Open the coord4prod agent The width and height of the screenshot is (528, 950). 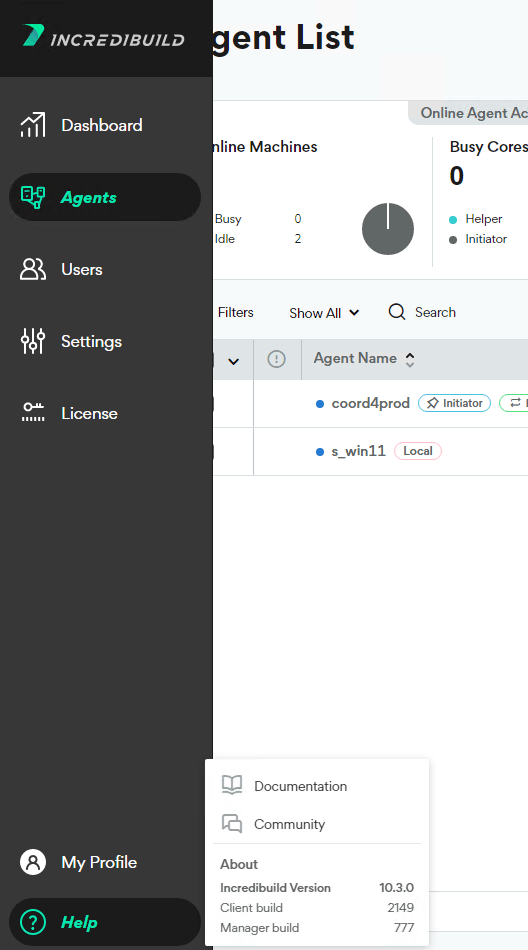370,403
